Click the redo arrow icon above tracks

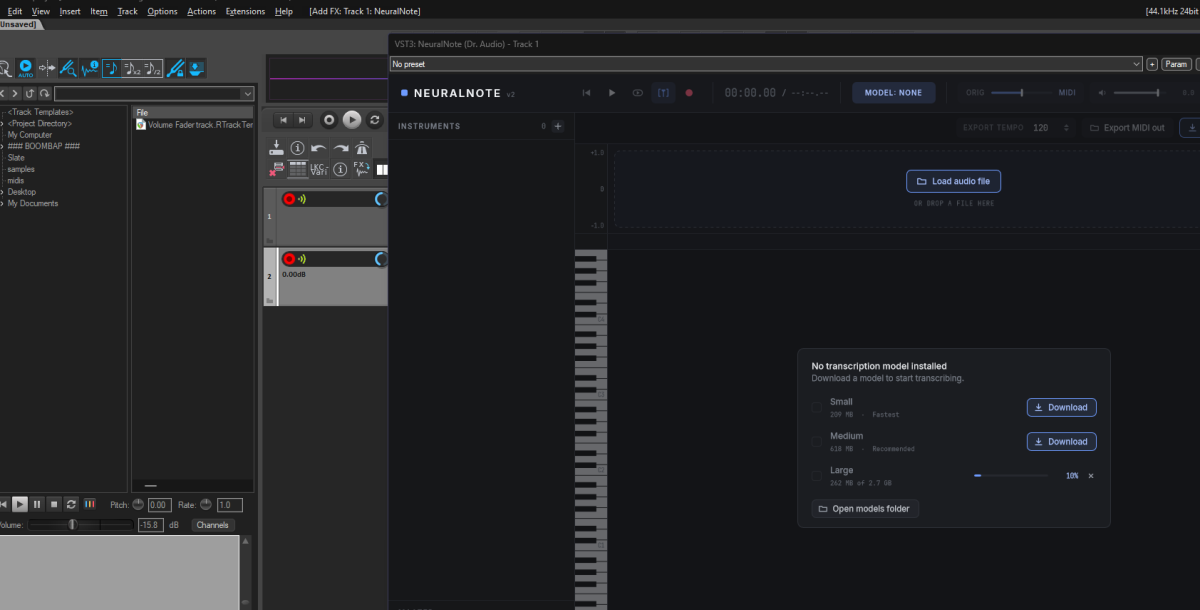coord(340,148)
